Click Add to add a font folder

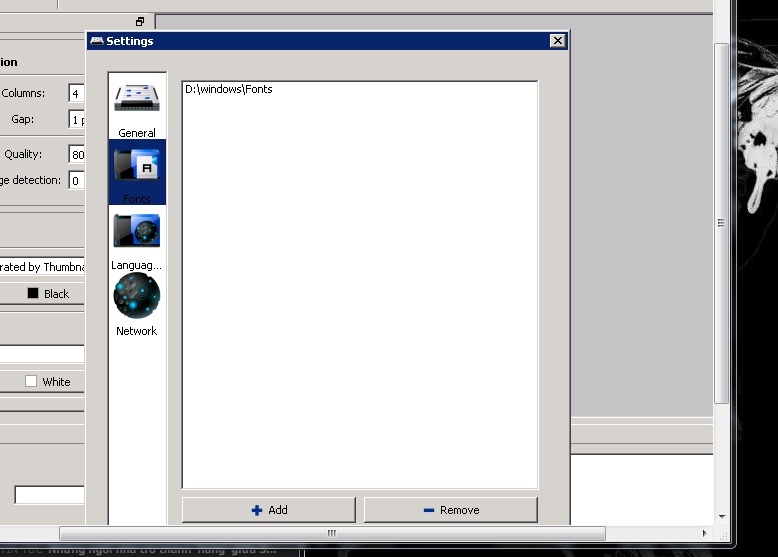[269, 510]
